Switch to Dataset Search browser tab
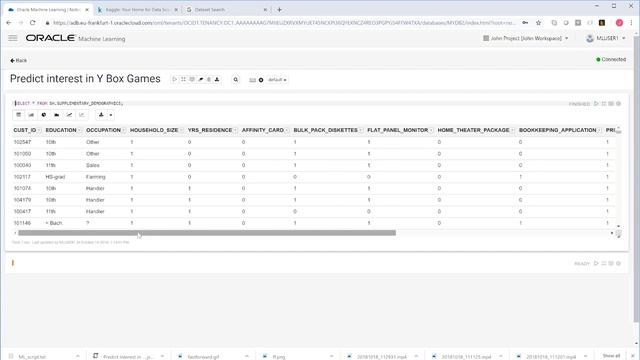Viewport: 640px width, 360px height. point(226,9)
